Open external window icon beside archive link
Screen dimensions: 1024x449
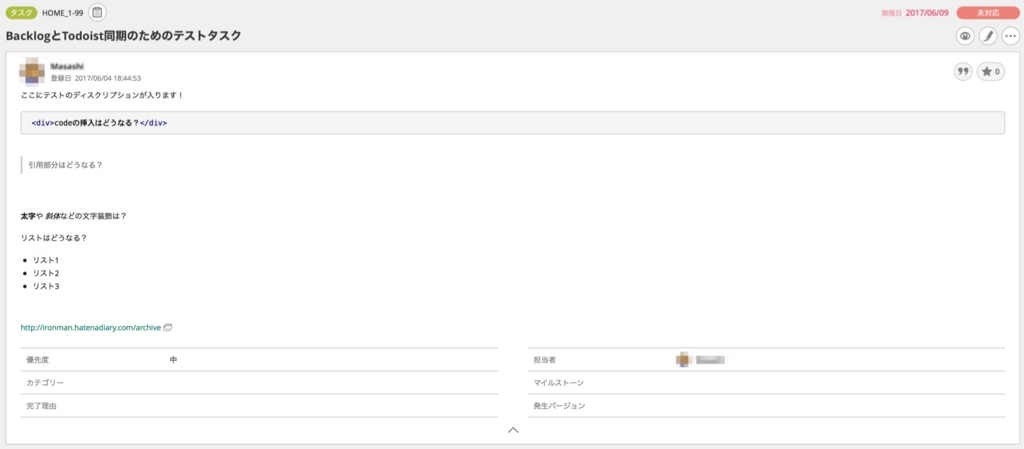pyautogui.click(x=168, y=328)
